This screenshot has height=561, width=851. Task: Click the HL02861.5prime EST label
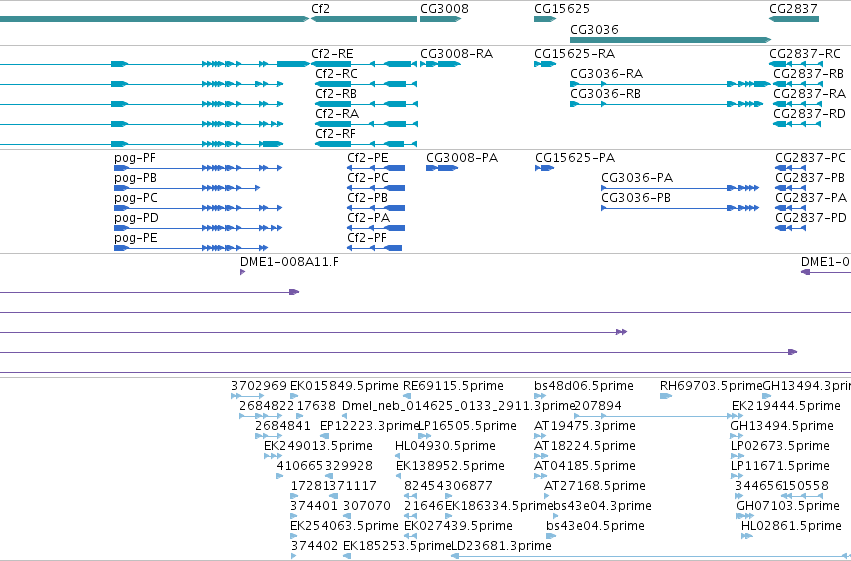click(791, 526)
